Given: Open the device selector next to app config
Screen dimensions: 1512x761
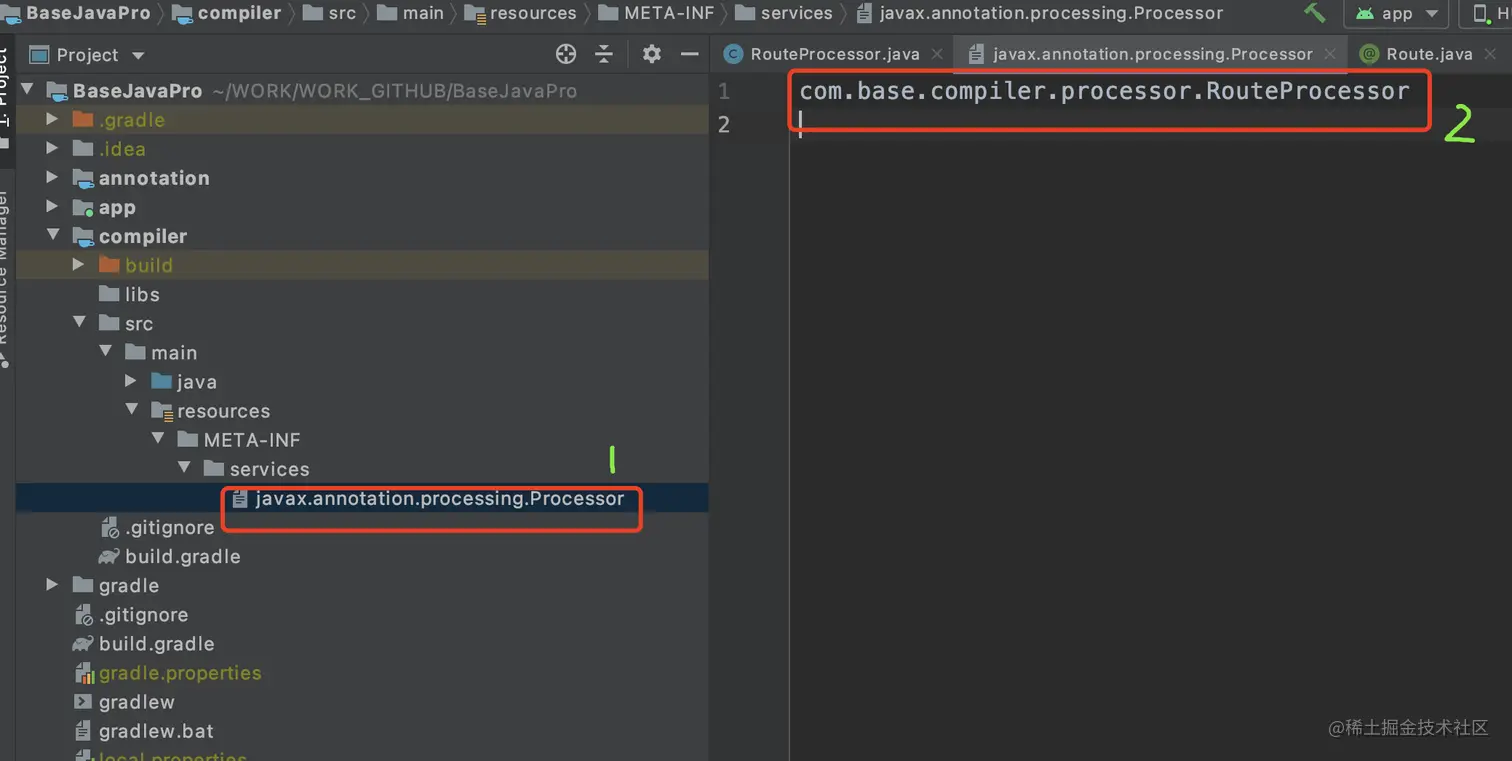Looking at the screenshot, I should tap(1486, 14).
